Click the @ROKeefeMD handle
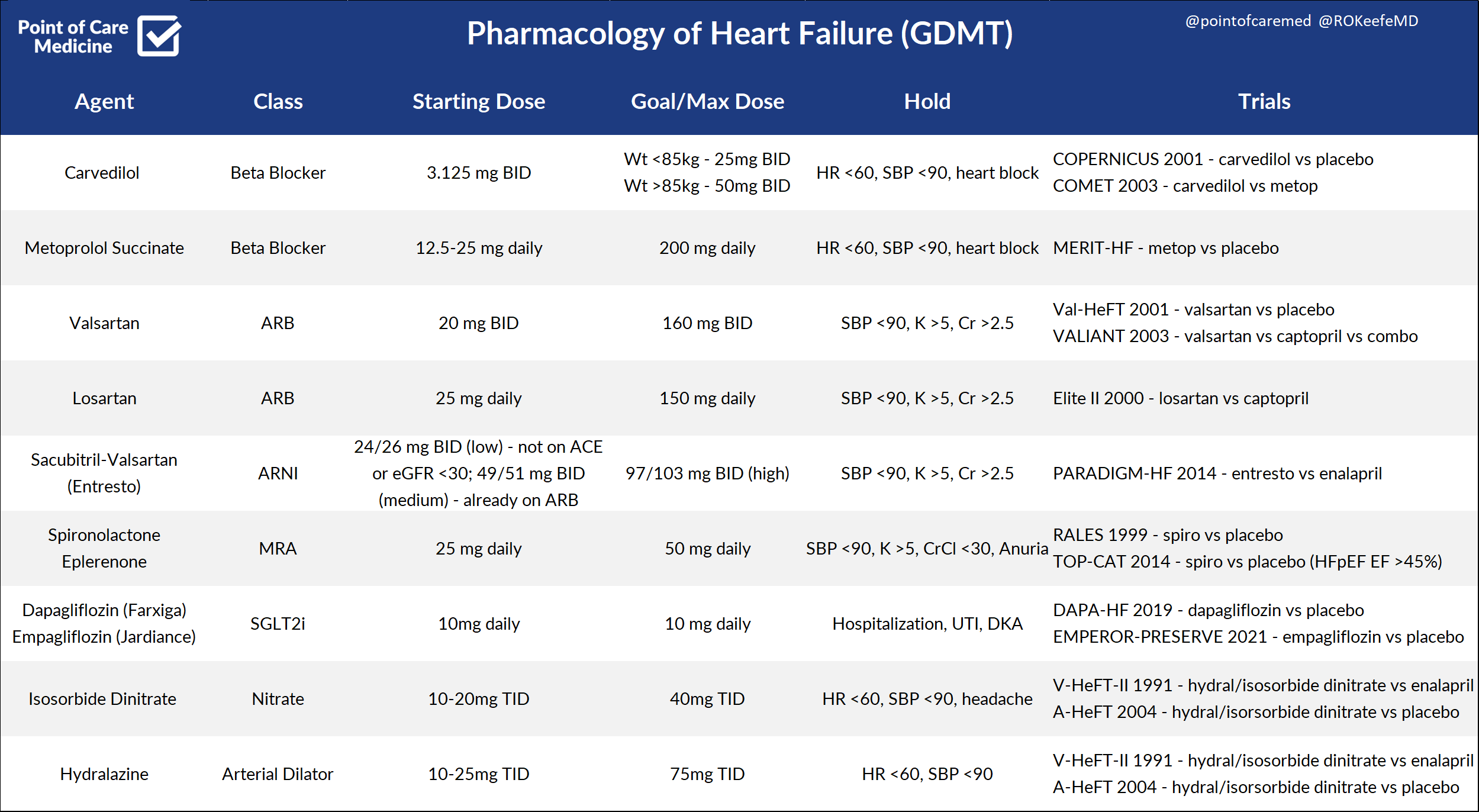This screenshot has width=1479, height=812. coord(1368,21)
